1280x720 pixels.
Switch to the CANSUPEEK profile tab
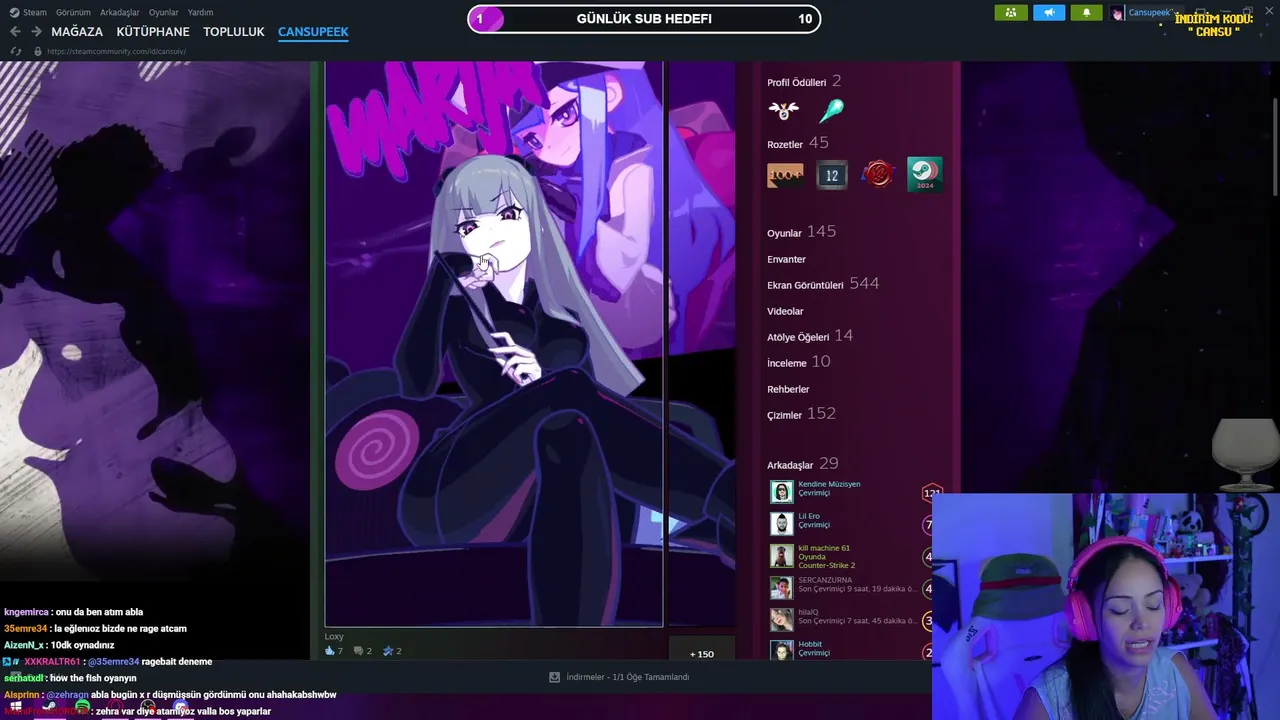pyautogui.click(x=313, y=32)
